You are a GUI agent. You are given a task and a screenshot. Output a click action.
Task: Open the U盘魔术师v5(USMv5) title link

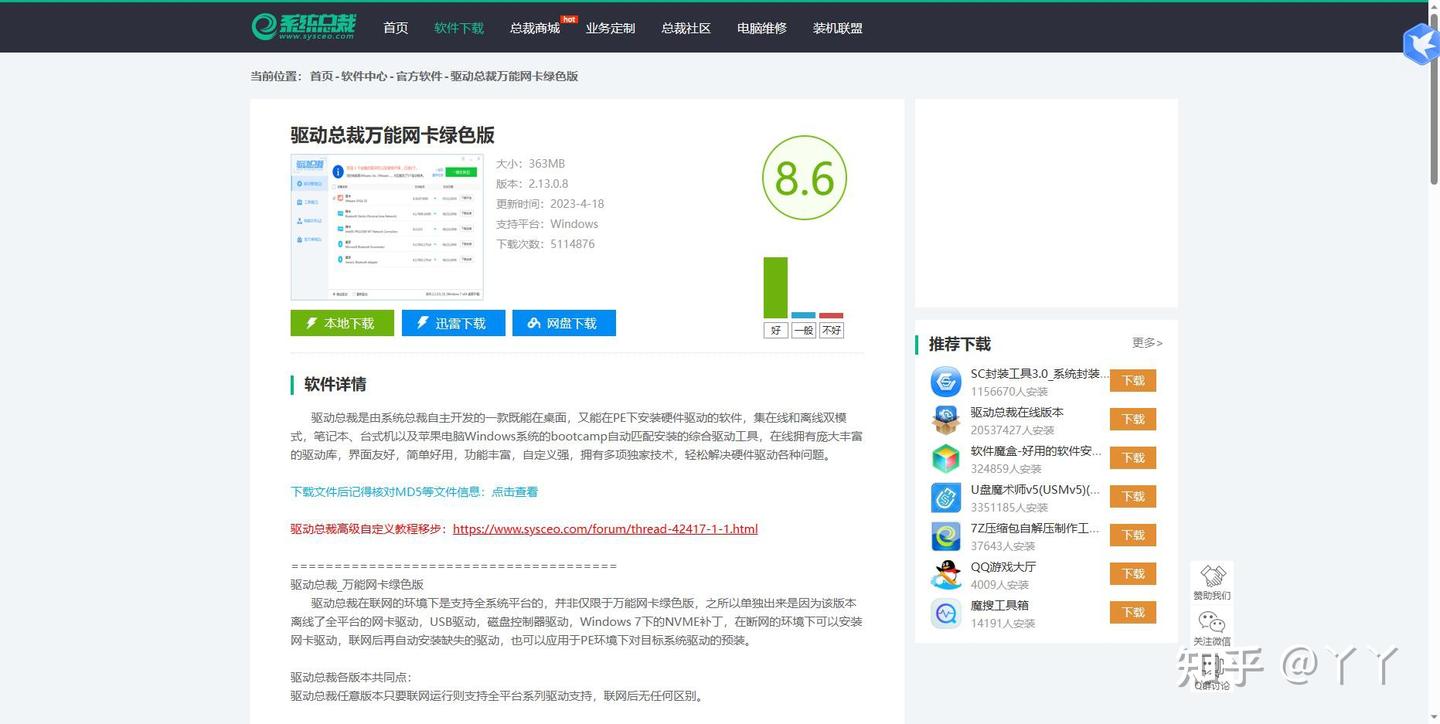pos(1035,490)
